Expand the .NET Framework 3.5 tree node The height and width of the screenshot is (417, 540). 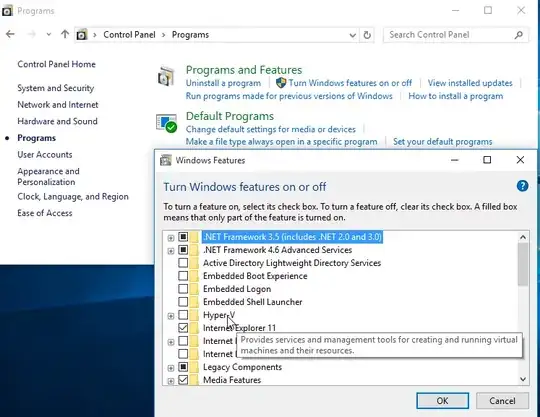[170, 238]
